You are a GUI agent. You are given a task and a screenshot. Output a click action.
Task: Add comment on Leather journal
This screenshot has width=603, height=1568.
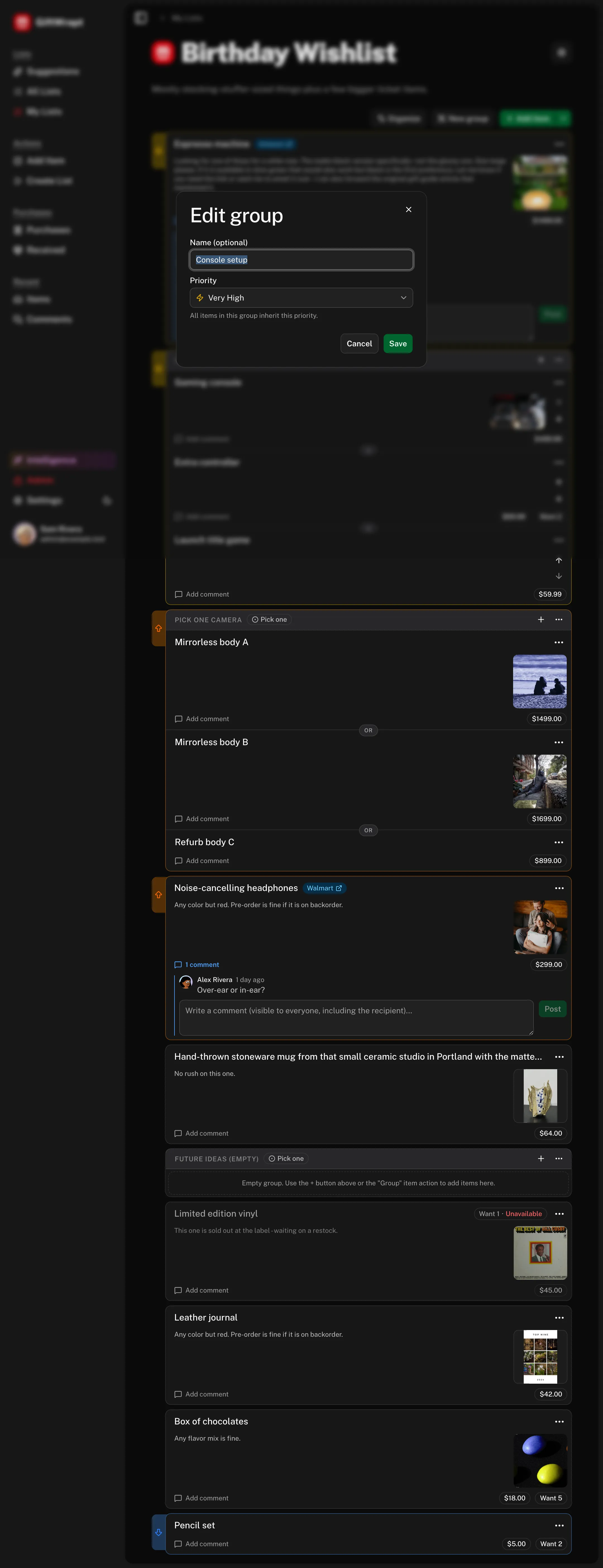coord(201,1395)
